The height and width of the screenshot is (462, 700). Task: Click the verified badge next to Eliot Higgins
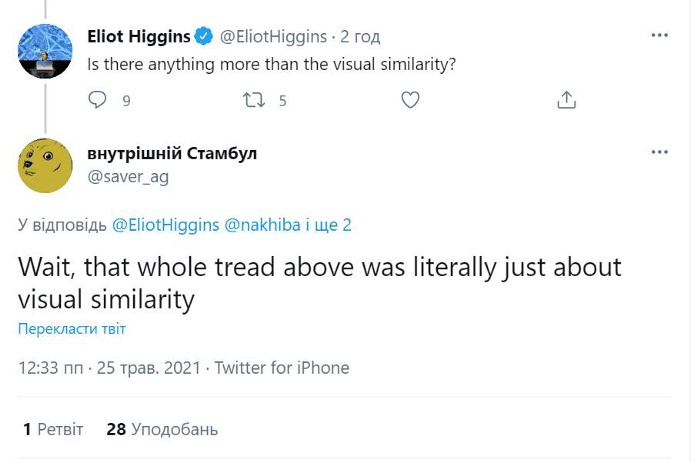(203, 37)
